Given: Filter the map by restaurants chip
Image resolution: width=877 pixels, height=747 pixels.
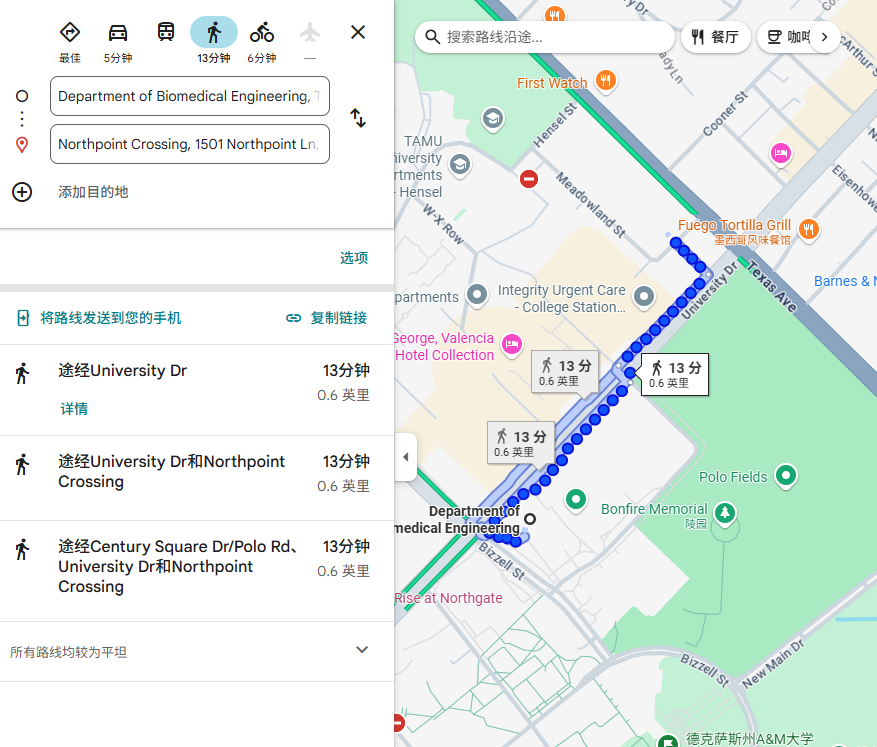Looking at the screenshot, I should (715, 37).
